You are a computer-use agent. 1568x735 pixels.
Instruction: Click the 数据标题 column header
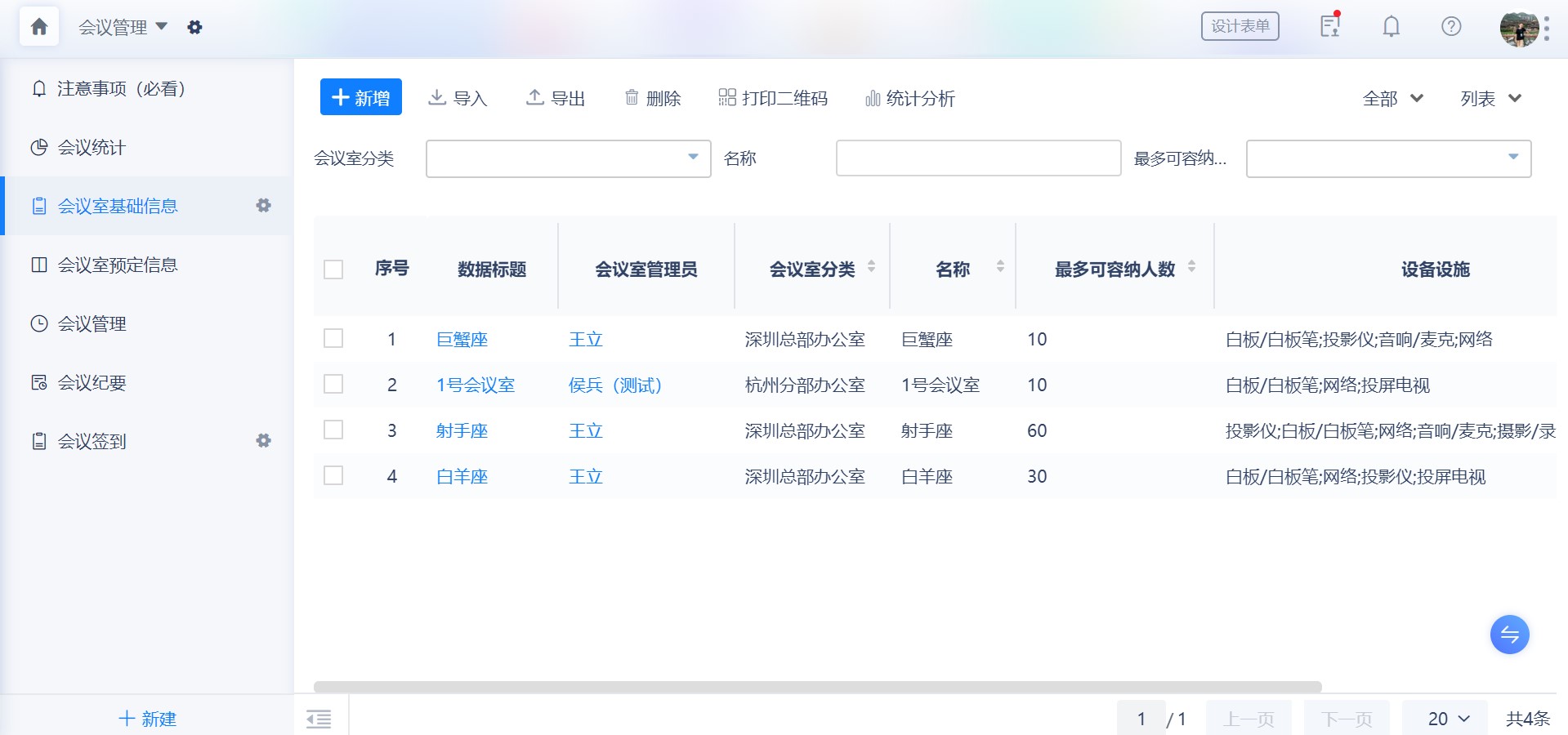tap(492, 269)
